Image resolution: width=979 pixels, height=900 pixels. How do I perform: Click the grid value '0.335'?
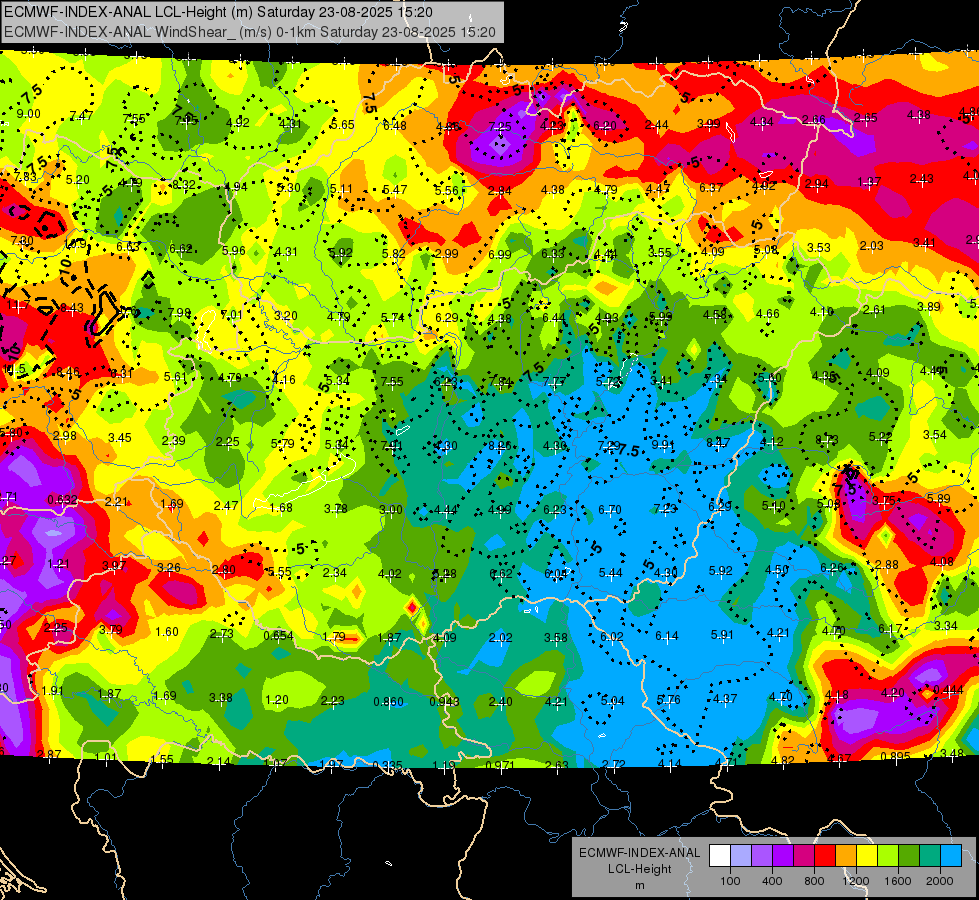pyautogui.click(x=387, y=766)
